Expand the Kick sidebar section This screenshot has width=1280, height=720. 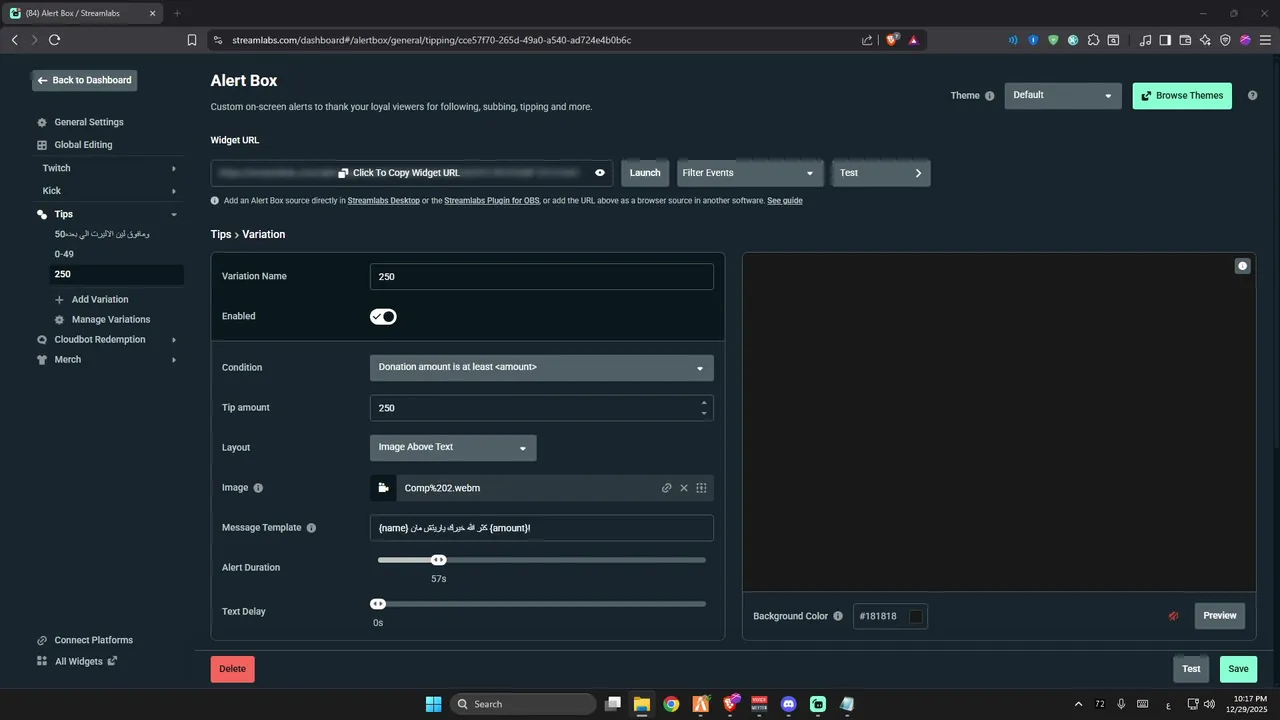tap(109, 191)
